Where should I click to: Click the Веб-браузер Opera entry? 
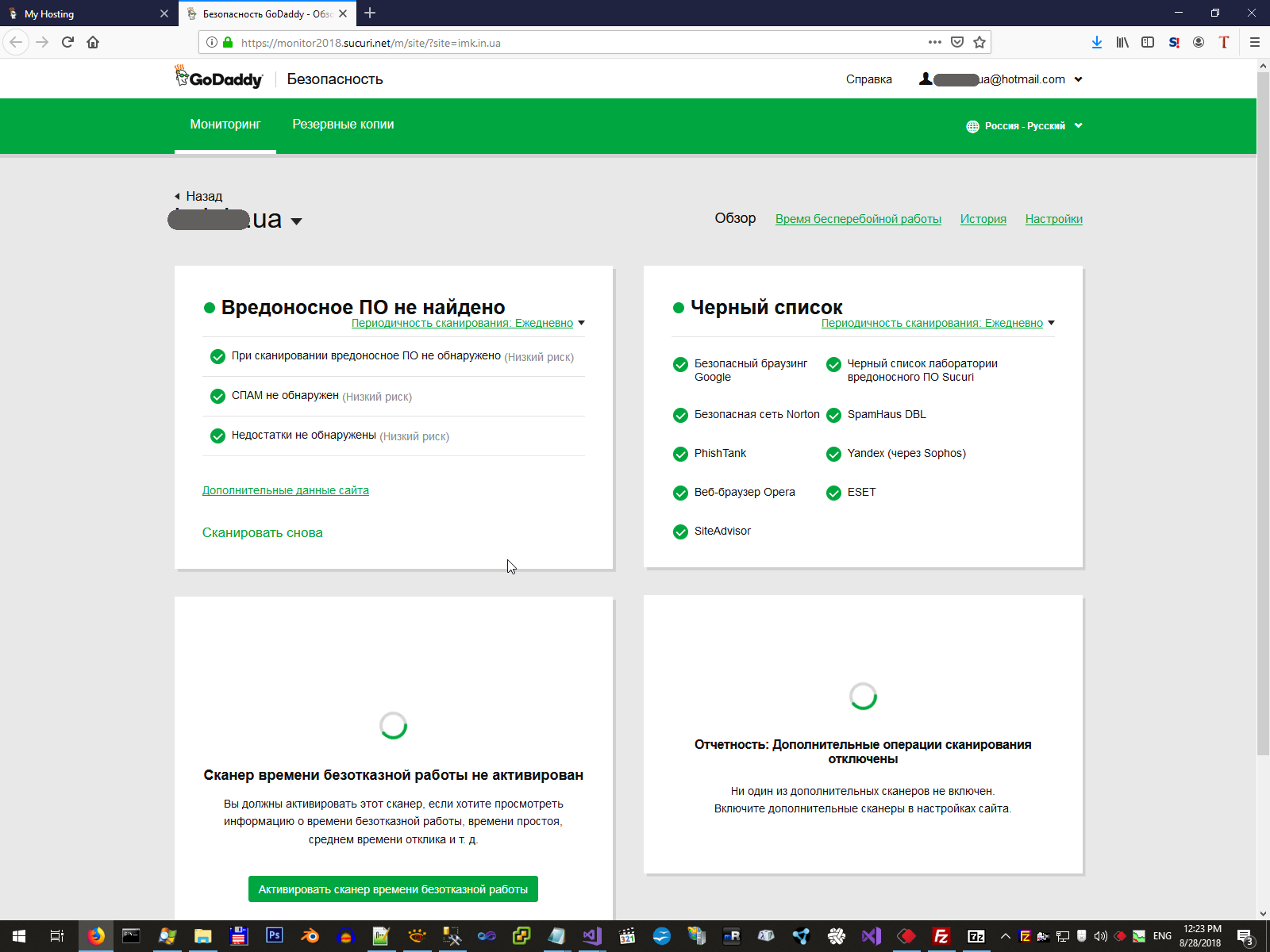pyautogui.click(x=733, y=493)
